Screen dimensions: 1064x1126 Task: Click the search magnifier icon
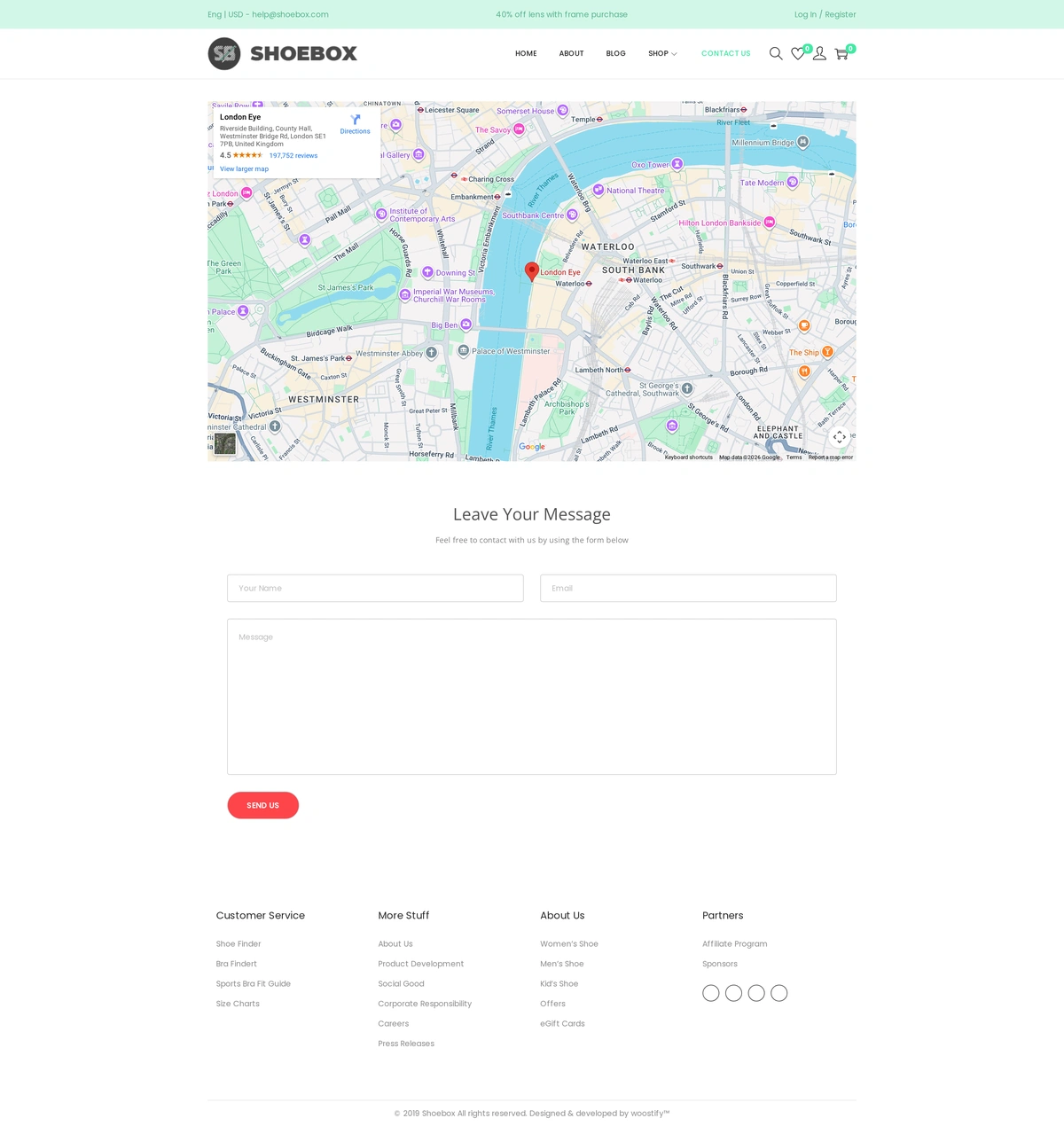(776, 54)
